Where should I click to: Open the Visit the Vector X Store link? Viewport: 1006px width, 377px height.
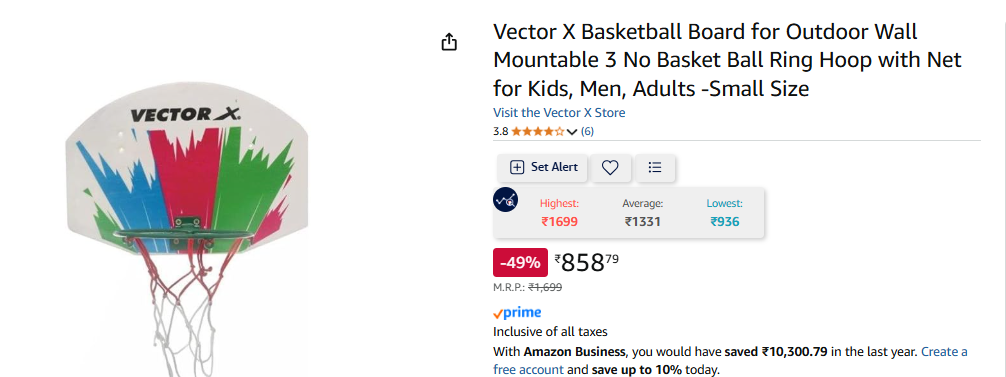pyautogui.click(x=559, y=113)
